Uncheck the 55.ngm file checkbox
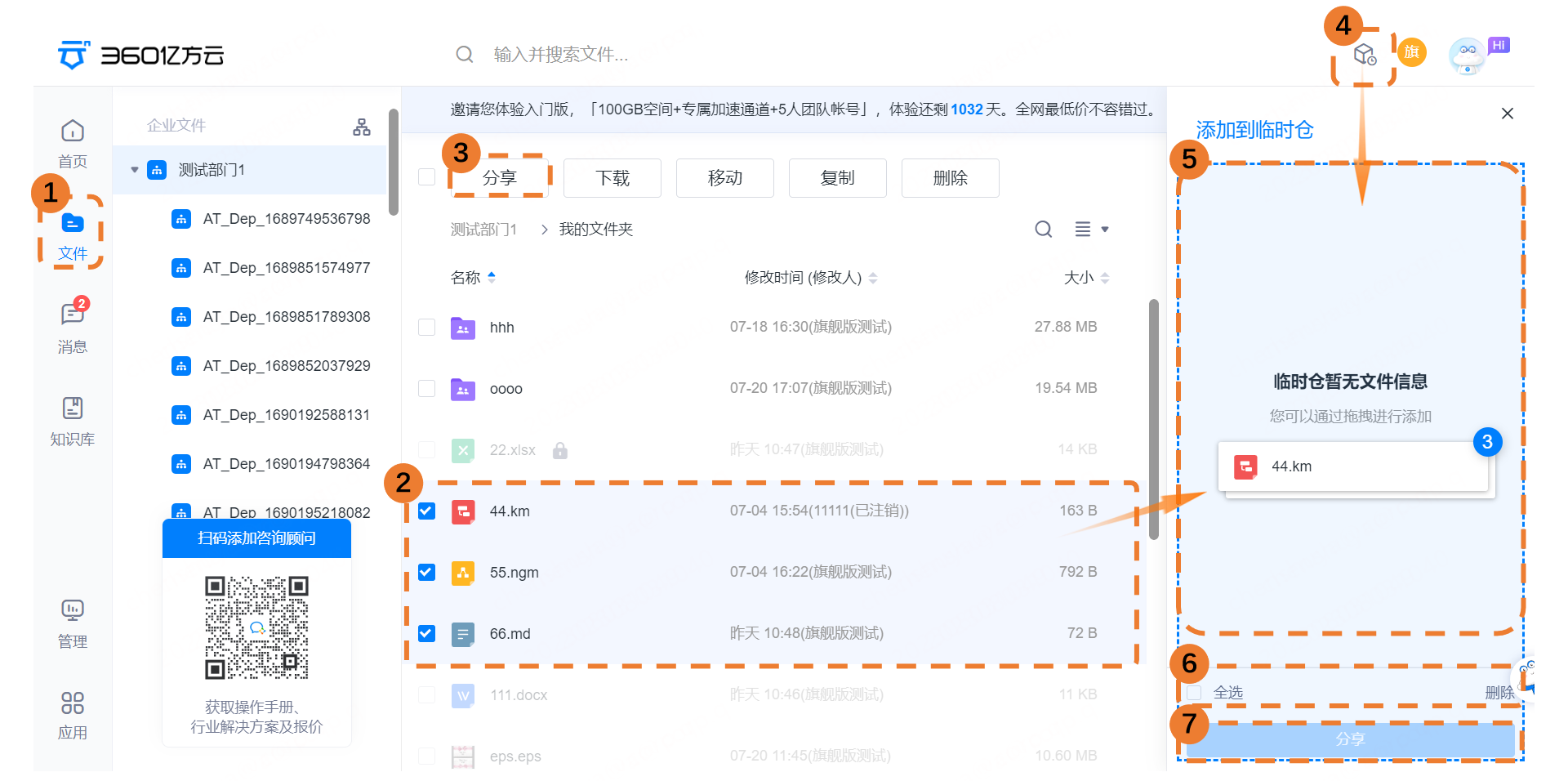Image resolution: width=1568 pixels, height=781 pixels. 426,573
